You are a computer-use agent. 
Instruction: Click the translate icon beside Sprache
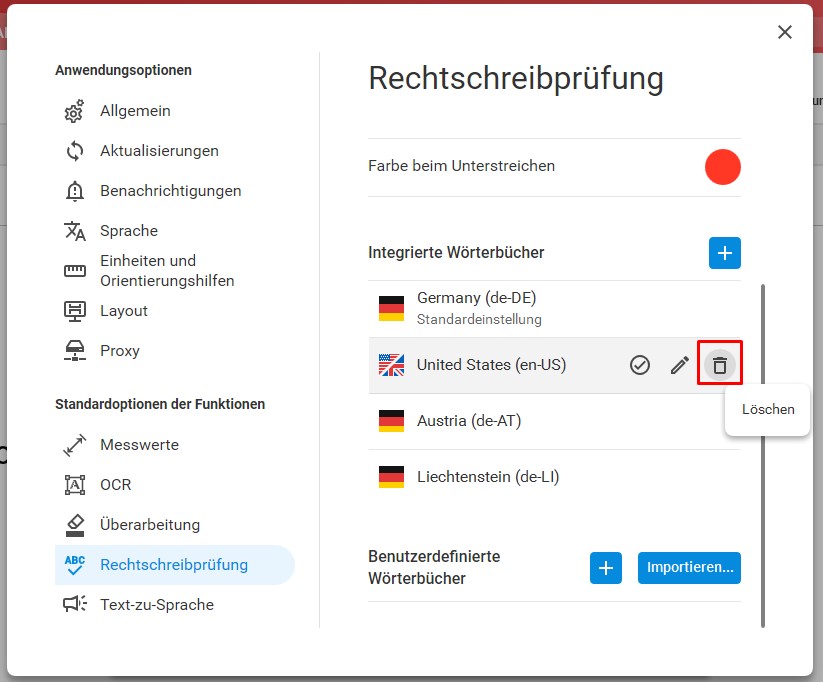click(x=75, y=231)
